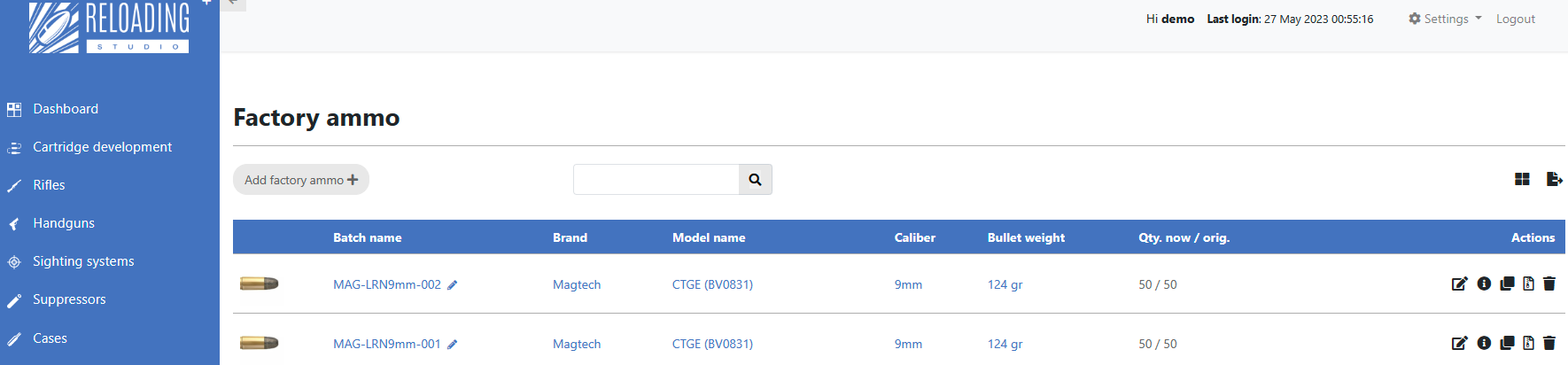Click edit icon for MAG-LRN9mm-002 row
This screenshot has height=365, width=1568.
tap(1459, 284)
